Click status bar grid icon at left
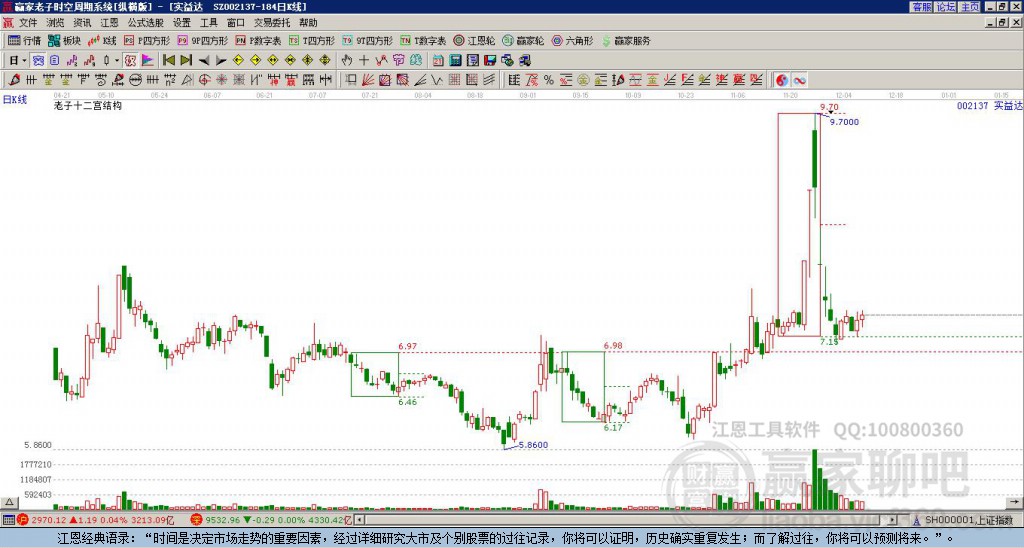The height and width of the screenshot is (548, 1024). [x=8, y=520]
